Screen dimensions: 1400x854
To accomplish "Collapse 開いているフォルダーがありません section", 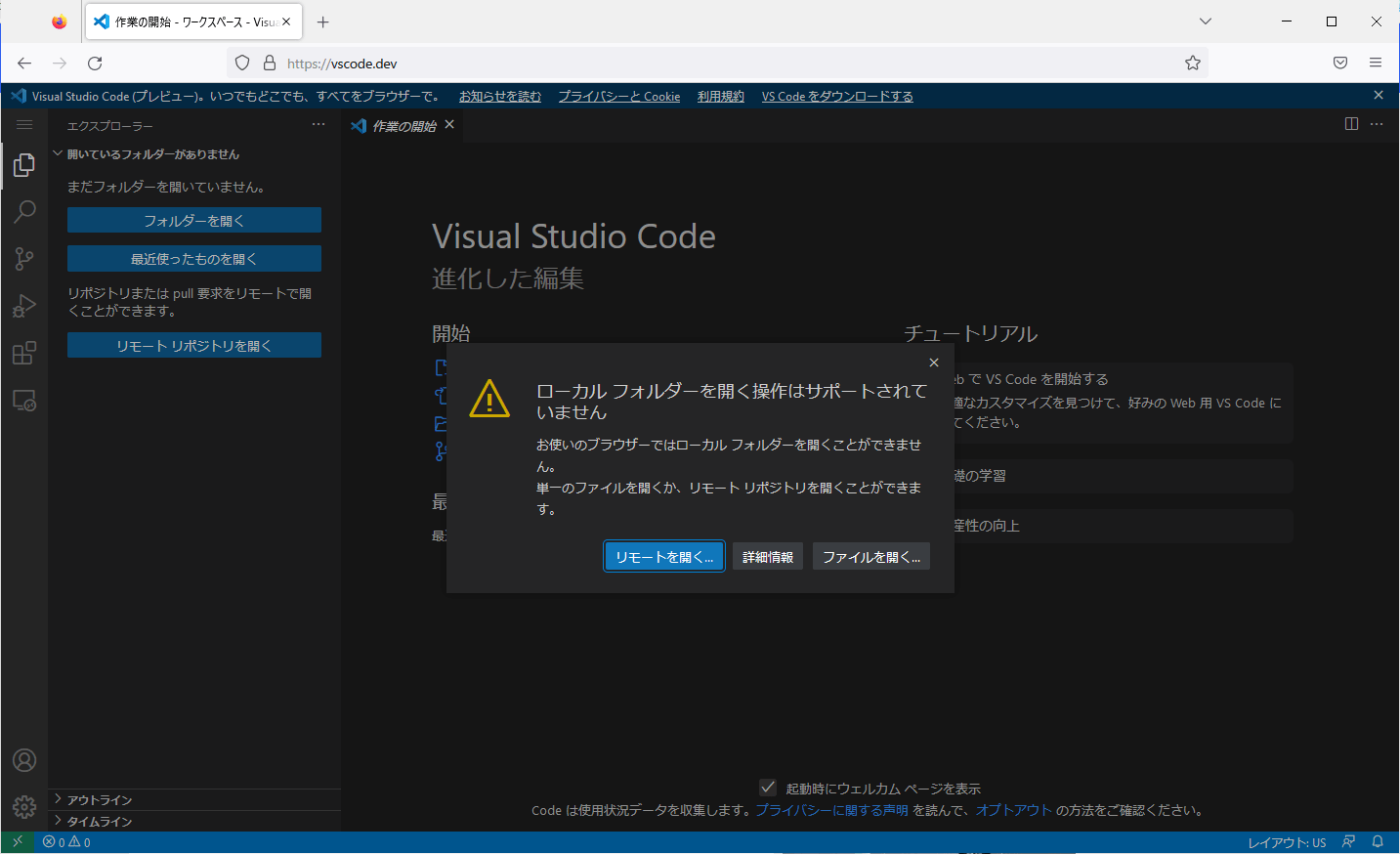I will 194,153.
